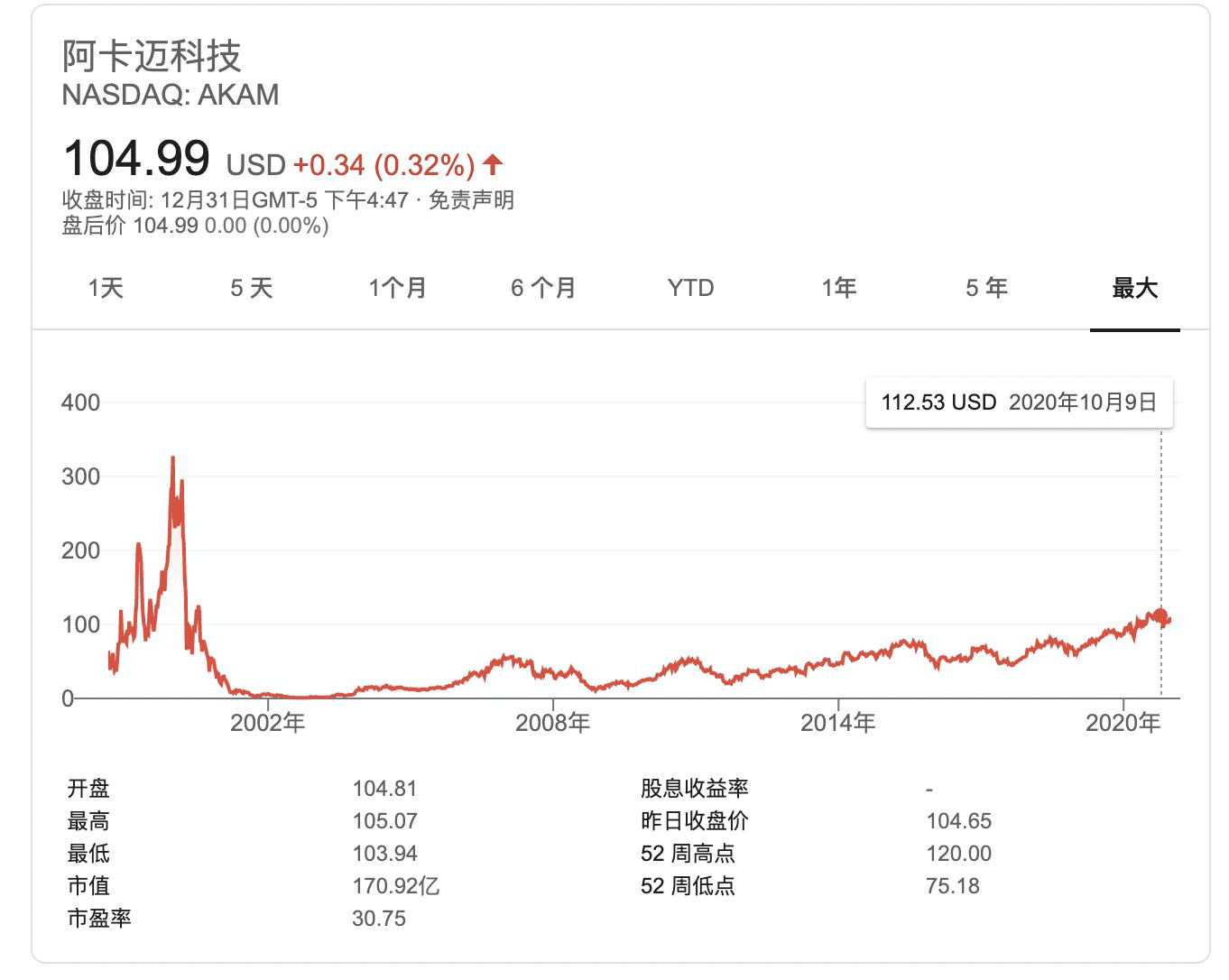This screenshot has height=980, width=1229.
Task: Click the red data point marker on chart
Action: (1160, 616)
